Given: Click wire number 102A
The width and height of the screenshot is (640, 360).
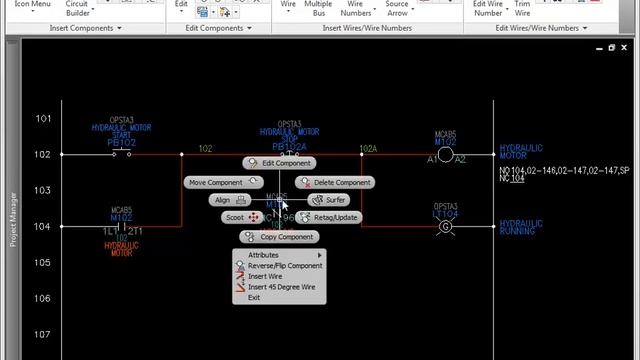Looking at the screenshot, I should (368, 149).
